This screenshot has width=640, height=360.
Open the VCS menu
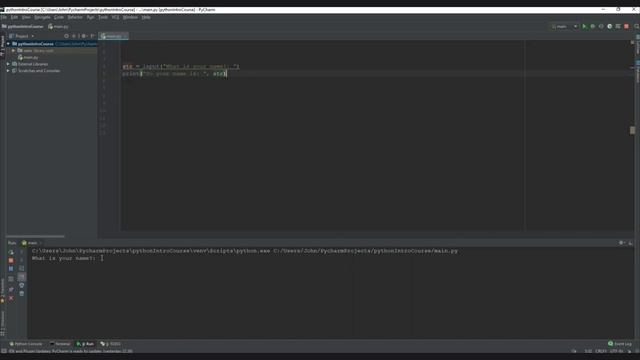116,17
